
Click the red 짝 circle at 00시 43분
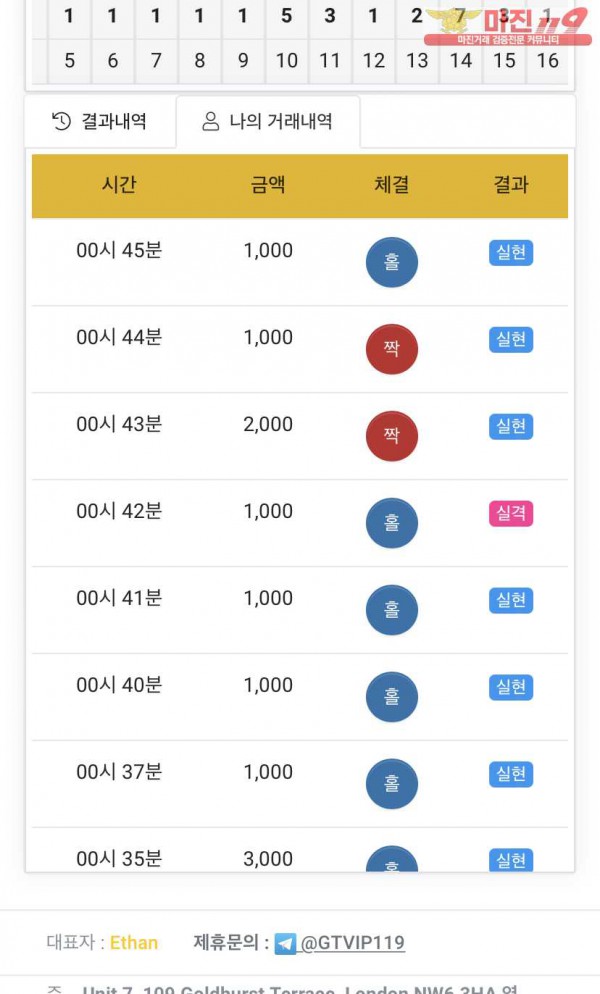coord(391,436)
